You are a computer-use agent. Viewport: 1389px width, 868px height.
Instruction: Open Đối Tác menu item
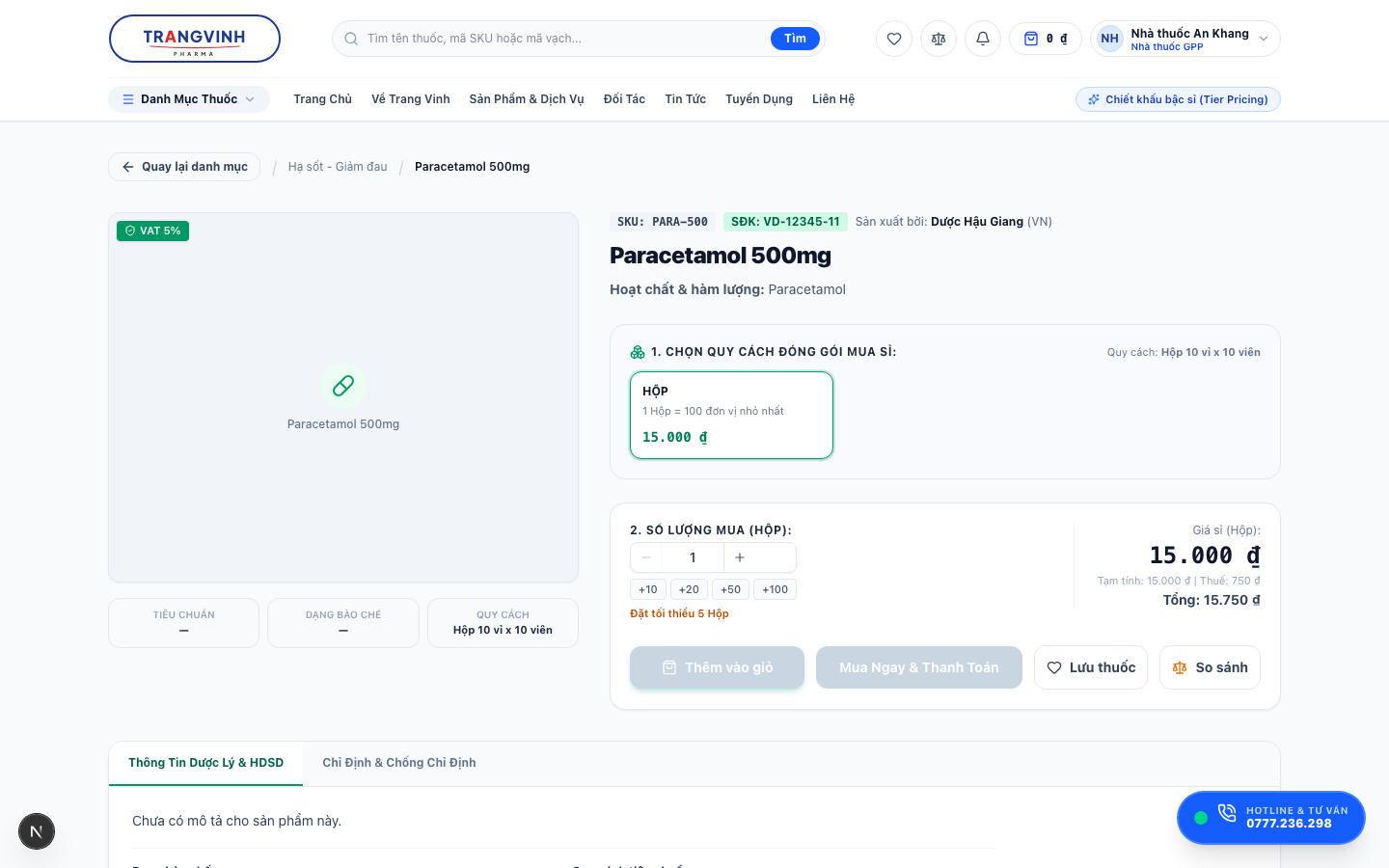coord(624,99)
